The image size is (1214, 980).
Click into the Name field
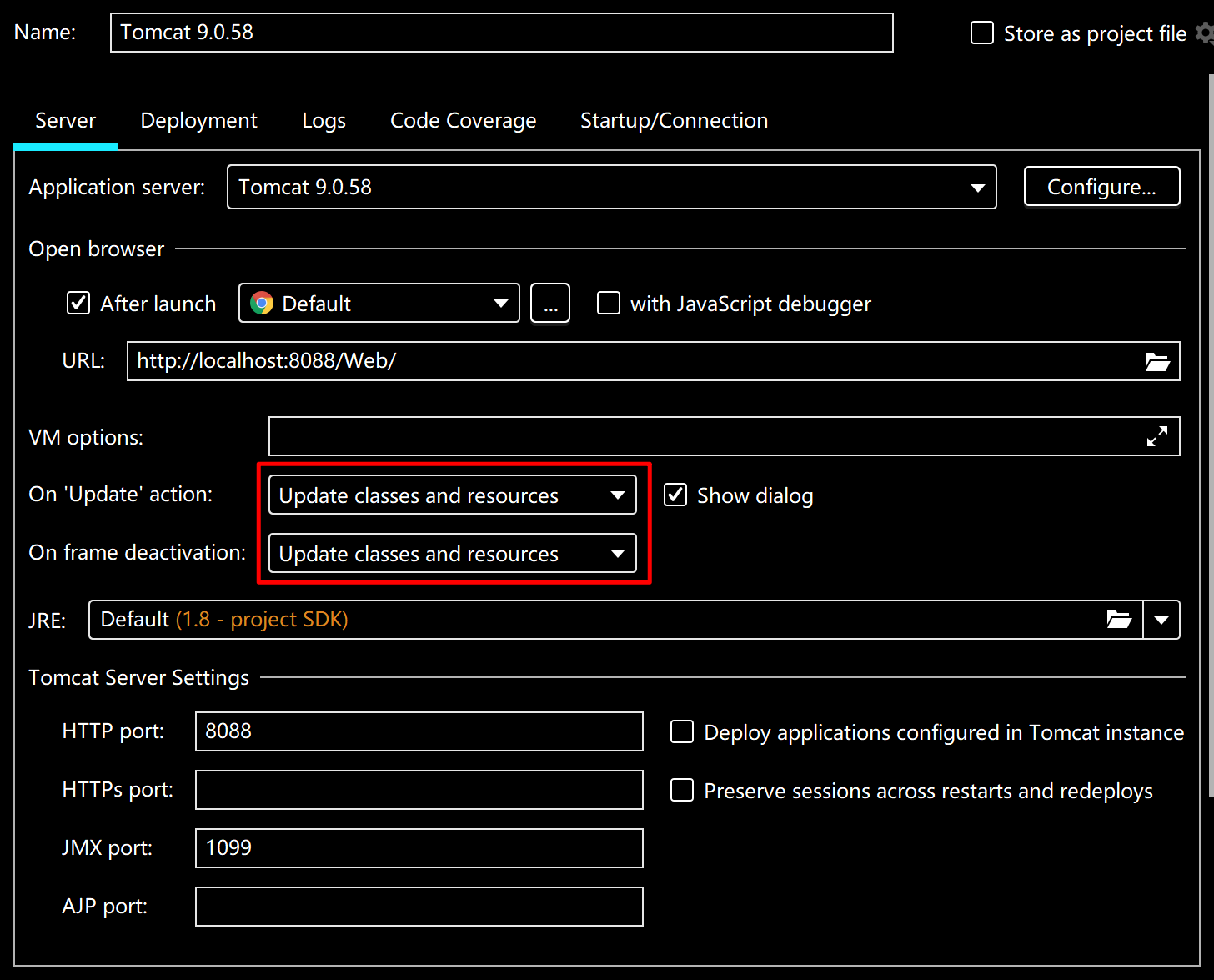(501, 33)
